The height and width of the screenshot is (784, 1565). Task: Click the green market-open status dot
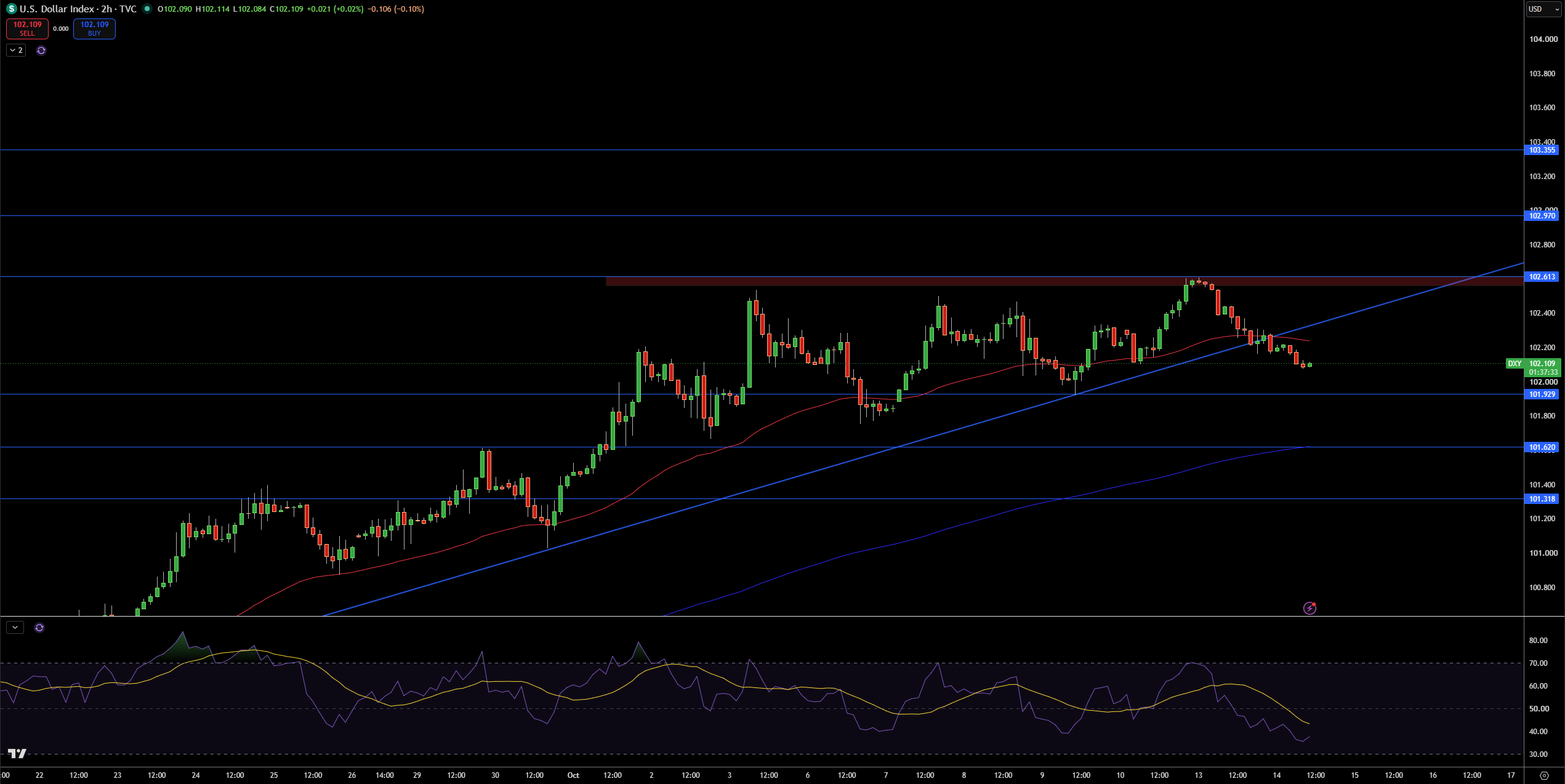(x=147, y=9)
